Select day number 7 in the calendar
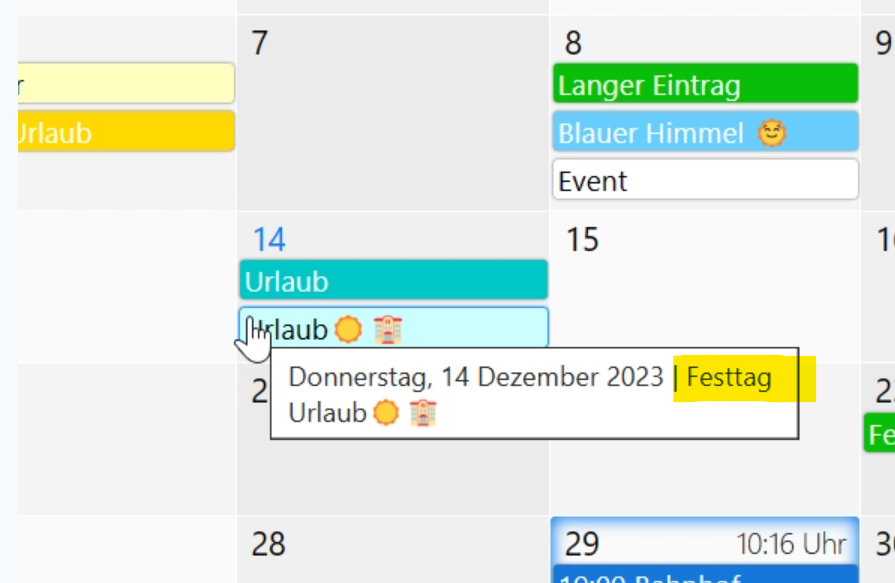The width and height of the screenshot is (895, 583). 260,44
